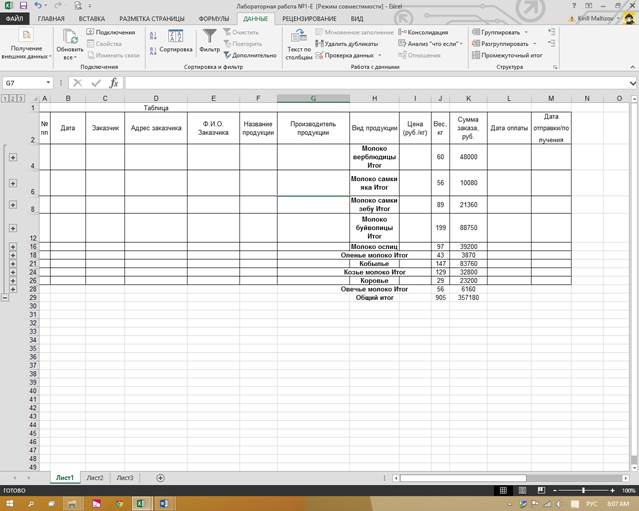Click the Text to Columns icon
The image size is (639, 511).
tap(299, 36)
